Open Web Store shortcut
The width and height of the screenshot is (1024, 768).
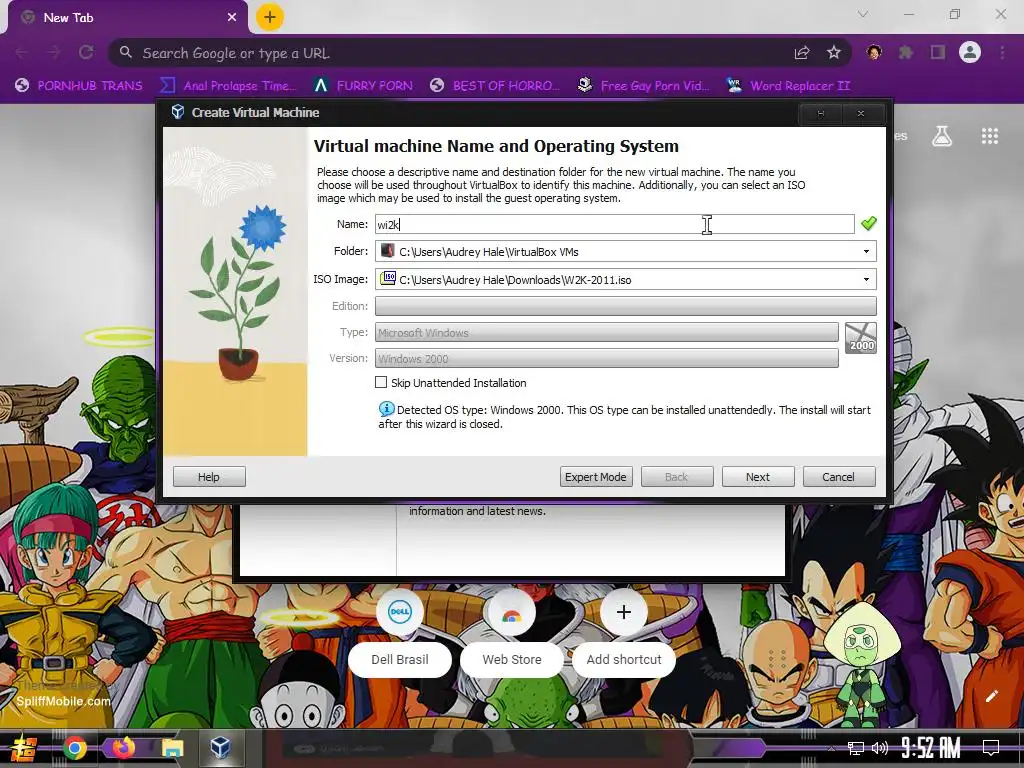tap(511, 632)
